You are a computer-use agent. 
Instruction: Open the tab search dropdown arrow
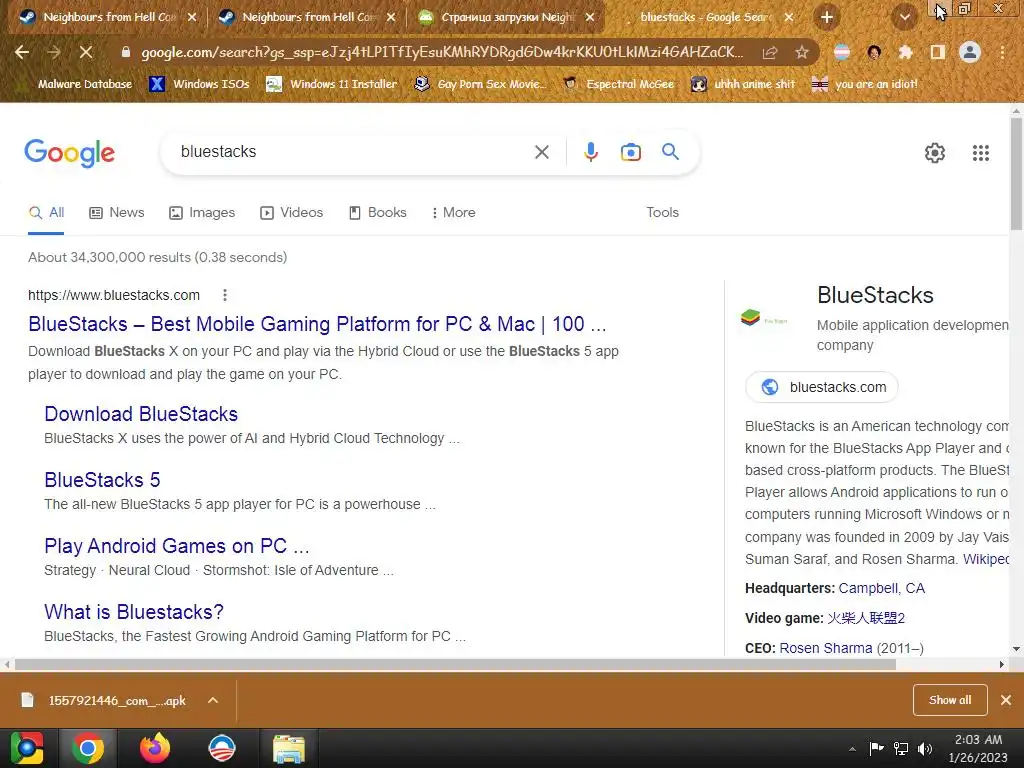904,18
